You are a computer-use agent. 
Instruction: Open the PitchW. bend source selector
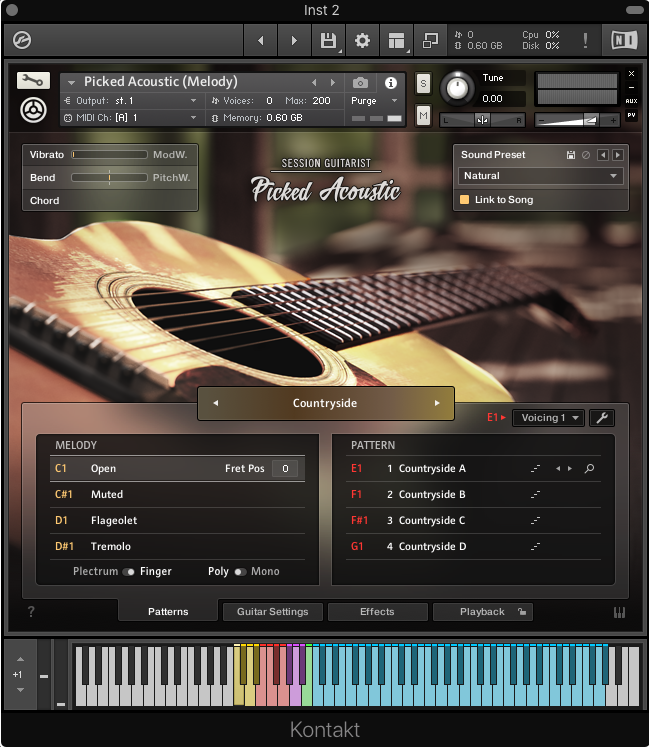pos(171,178)
